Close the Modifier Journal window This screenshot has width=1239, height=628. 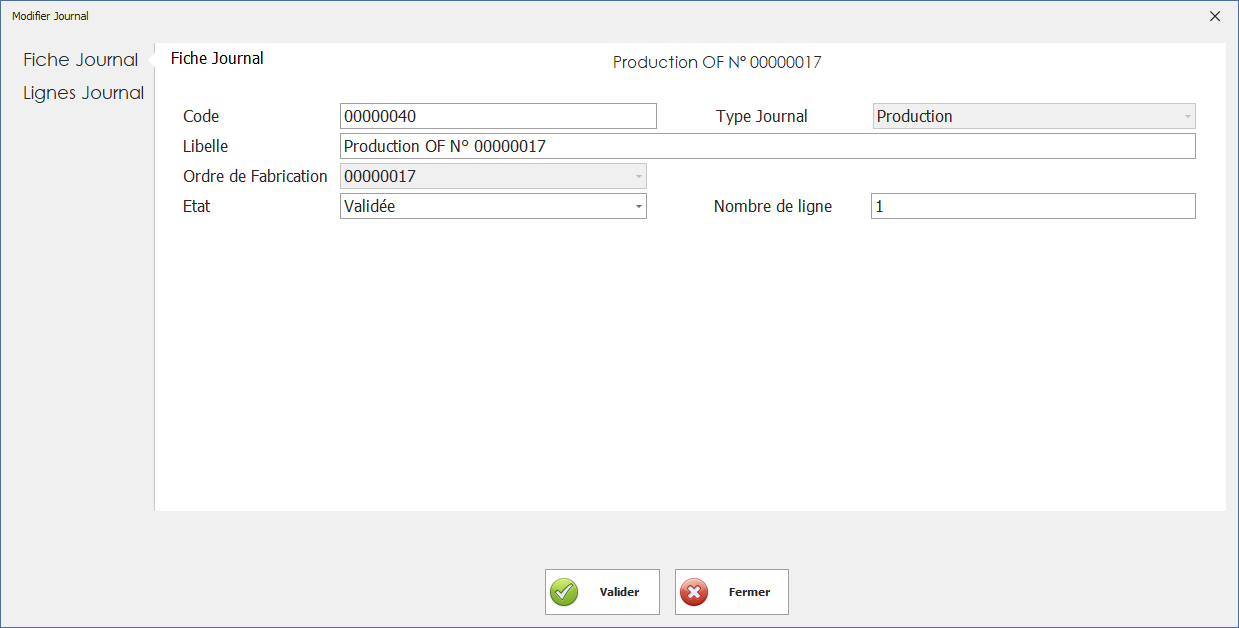click(x=1214, y=16)
